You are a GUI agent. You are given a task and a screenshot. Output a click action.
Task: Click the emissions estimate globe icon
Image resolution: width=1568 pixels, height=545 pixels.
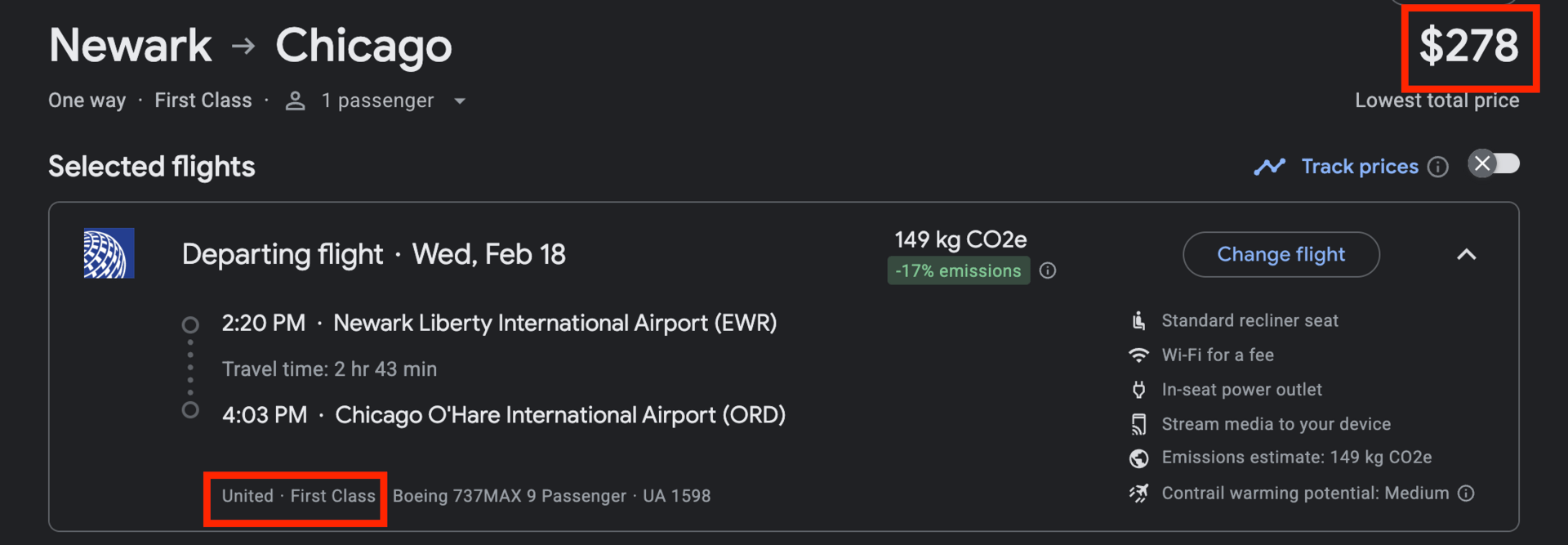click(1138, 458)
